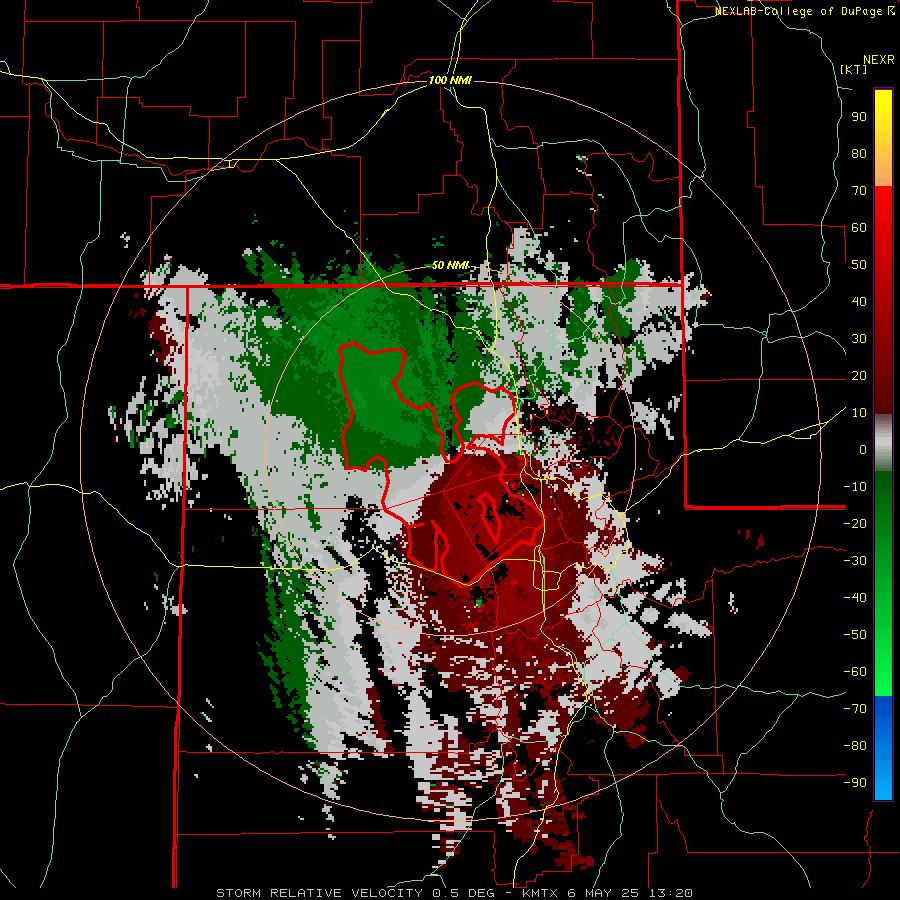Click the 20 value on velocity scale
The image size is (900, 900).
tap(859, 376)
